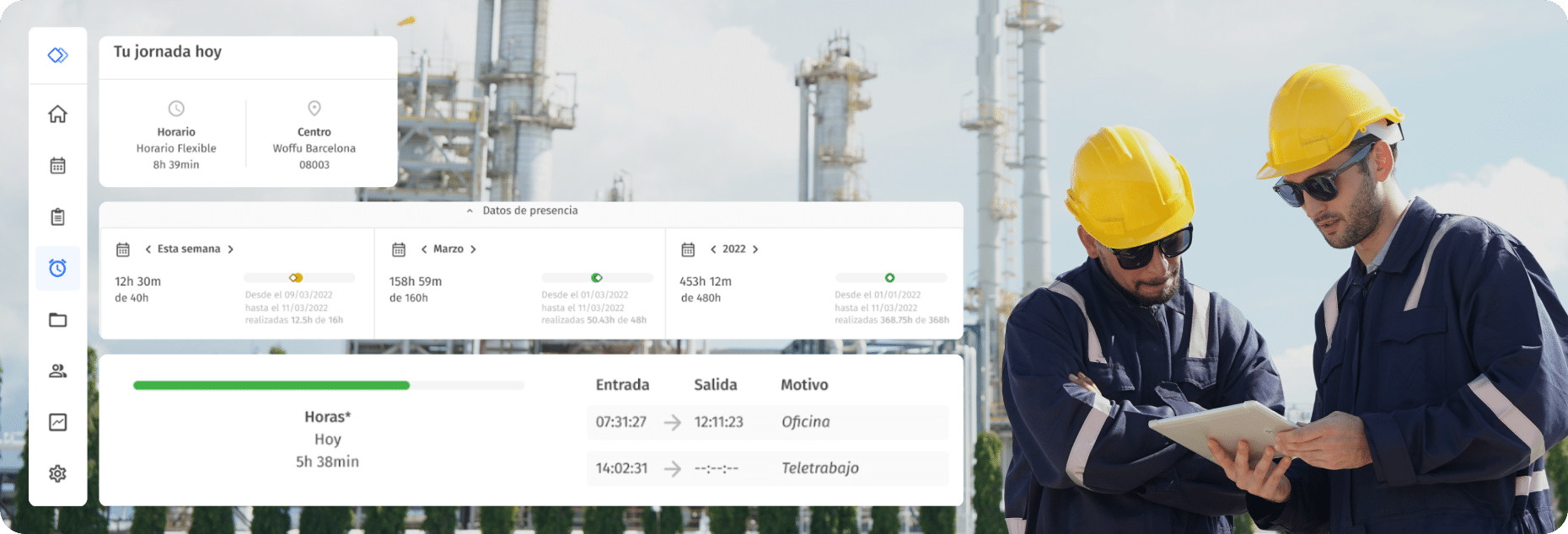The height and width of the screenshot is (534, 1568).
Task: Select the alarm clock time-tracking icon
Action: pyautogui.click(x=57, y=269)
